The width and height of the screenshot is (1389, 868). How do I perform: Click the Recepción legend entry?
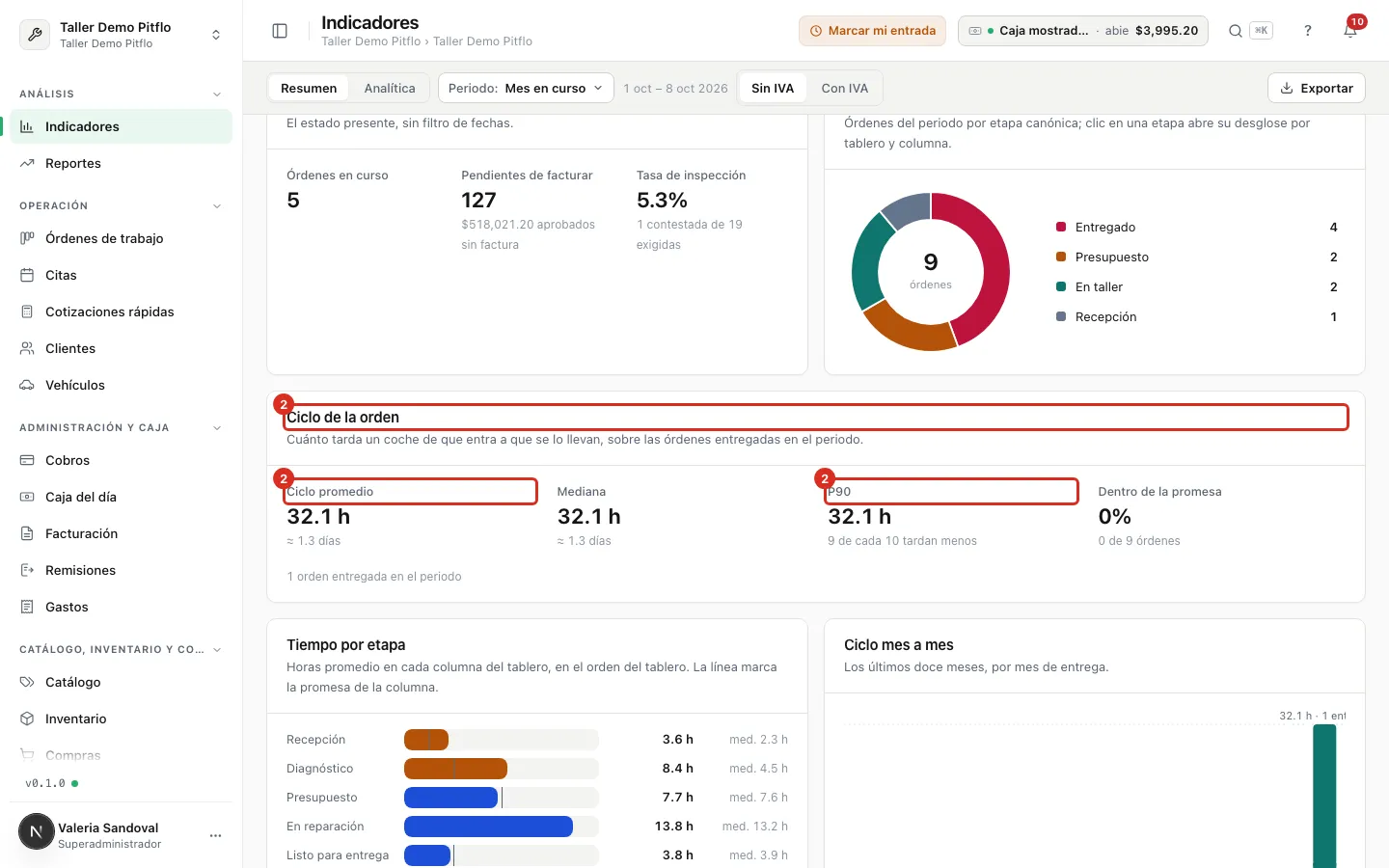click(1197, 316)
